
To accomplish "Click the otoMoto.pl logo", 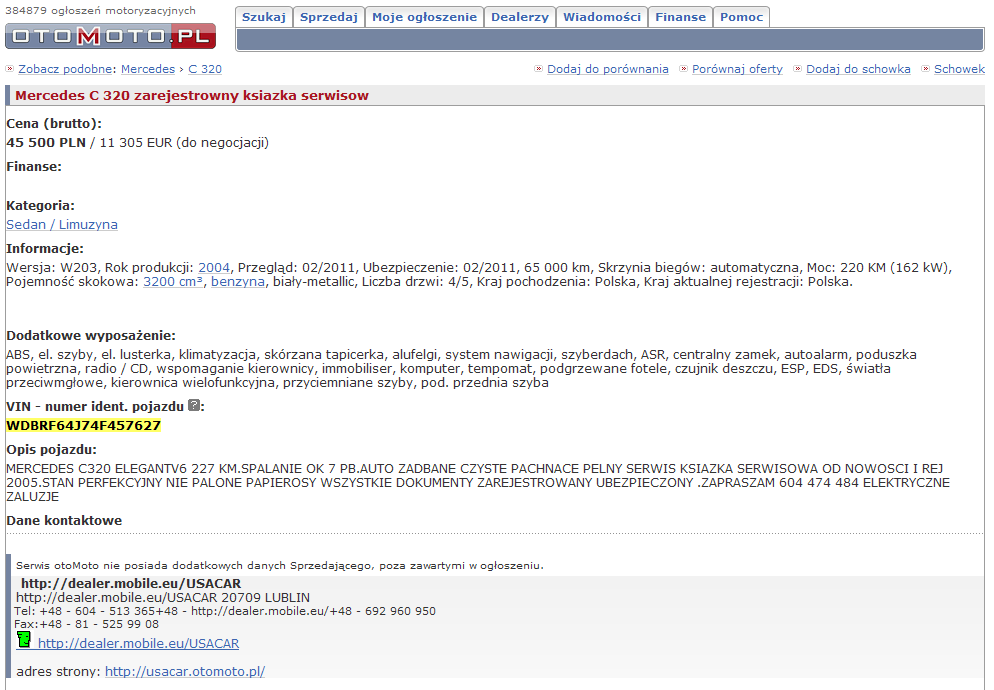I will [110, 36].
